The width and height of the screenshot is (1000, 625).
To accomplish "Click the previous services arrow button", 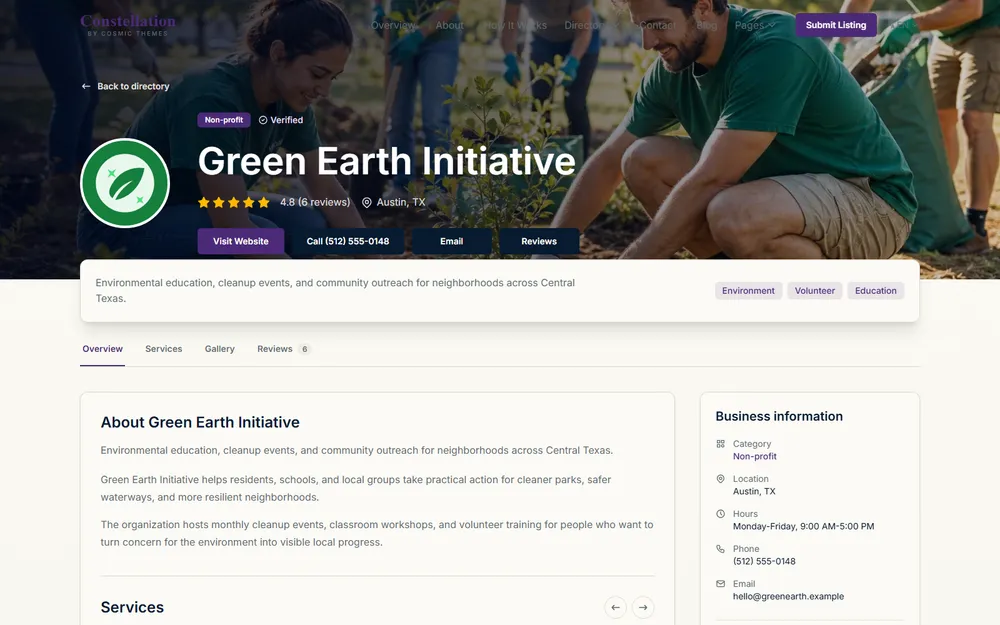I will 615,607.
